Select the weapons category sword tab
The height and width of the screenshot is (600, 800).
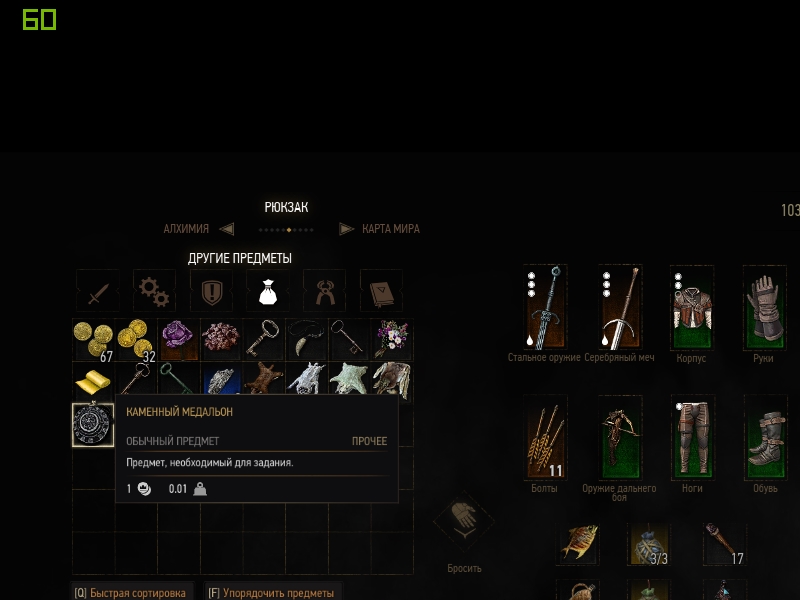click(98, 291)
